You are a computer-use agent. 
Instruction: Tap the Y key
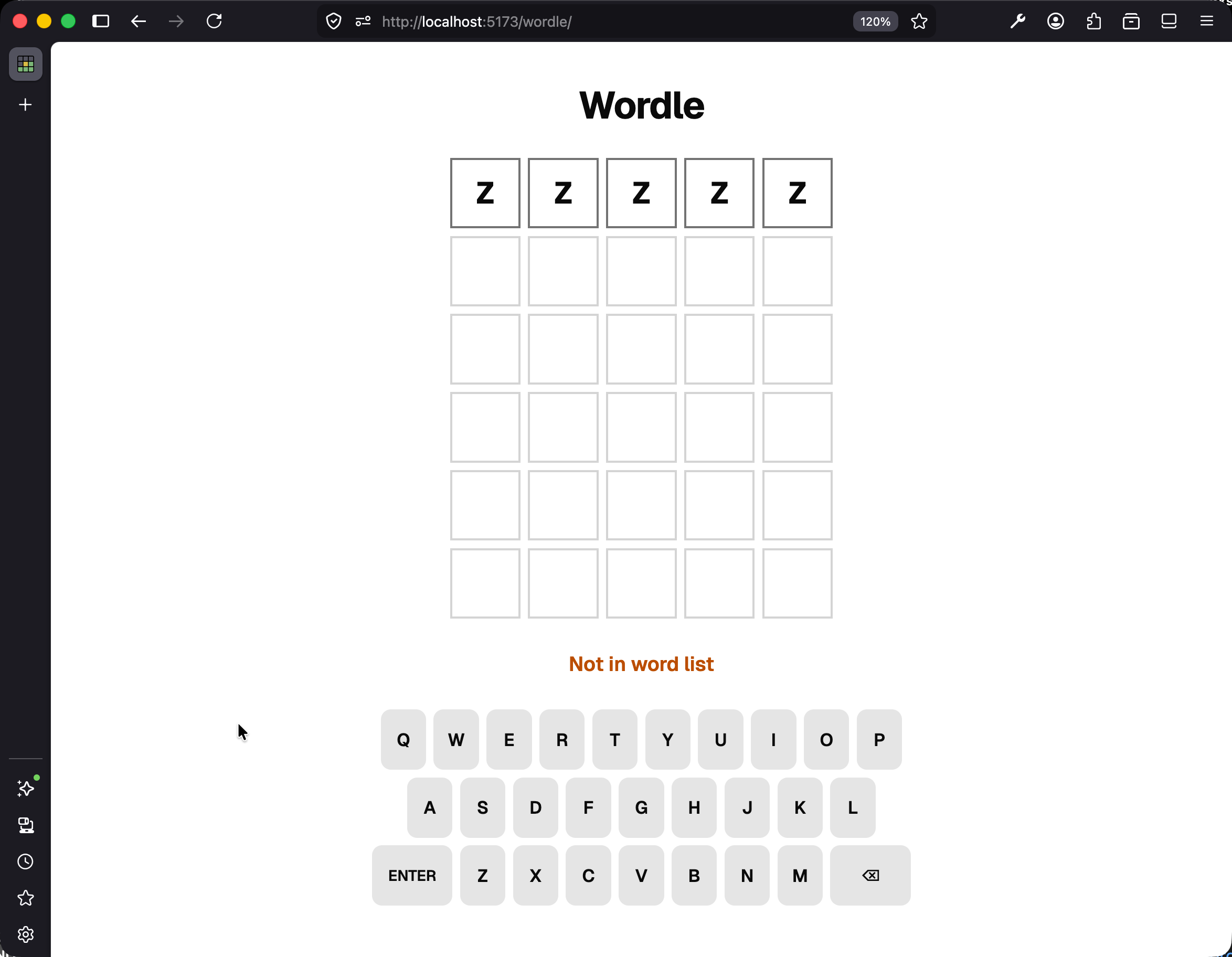click(x=667, y=739)
